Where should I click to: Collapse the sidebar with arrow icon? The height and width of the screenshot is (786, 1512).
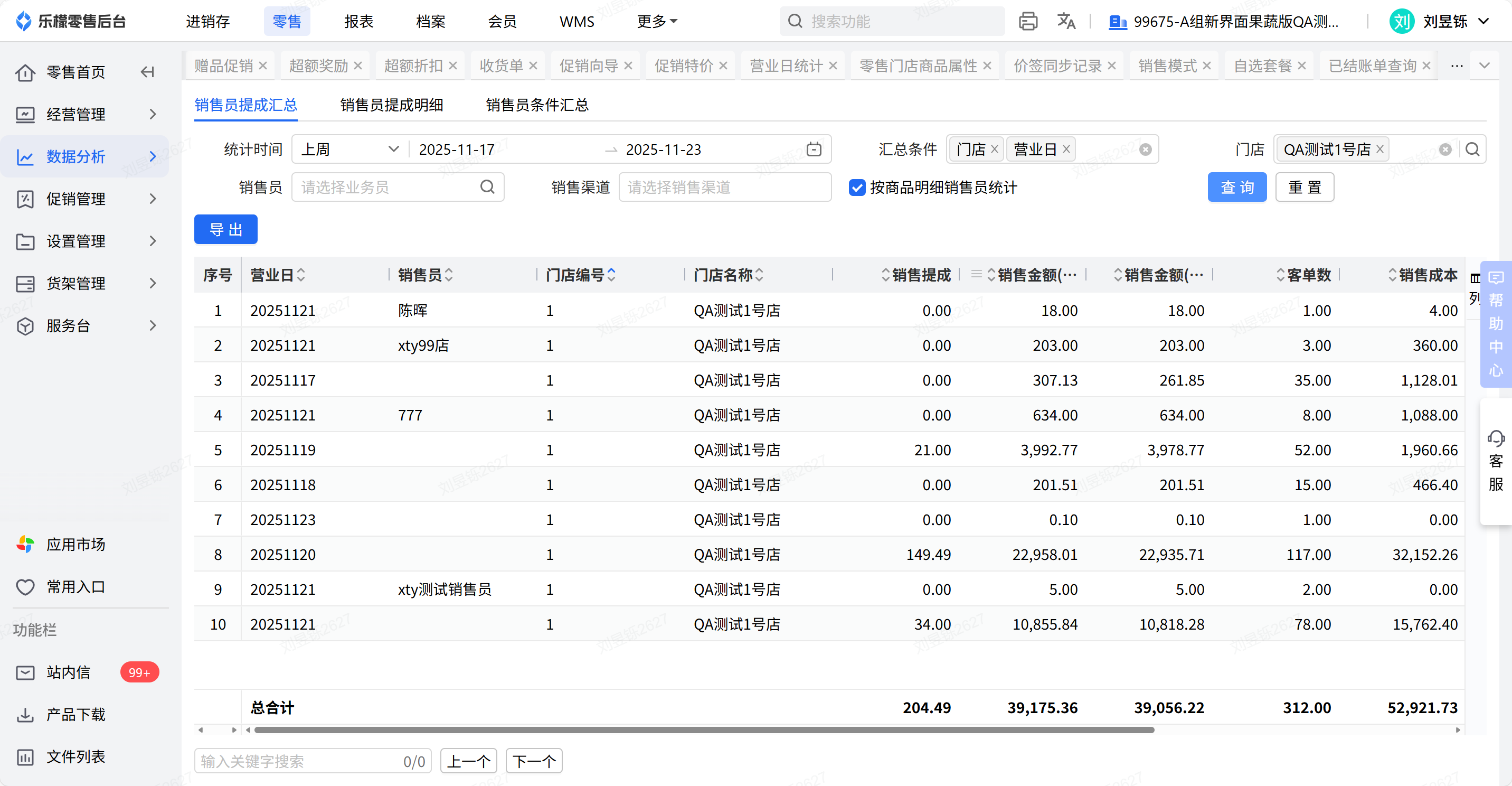[147, 72]
